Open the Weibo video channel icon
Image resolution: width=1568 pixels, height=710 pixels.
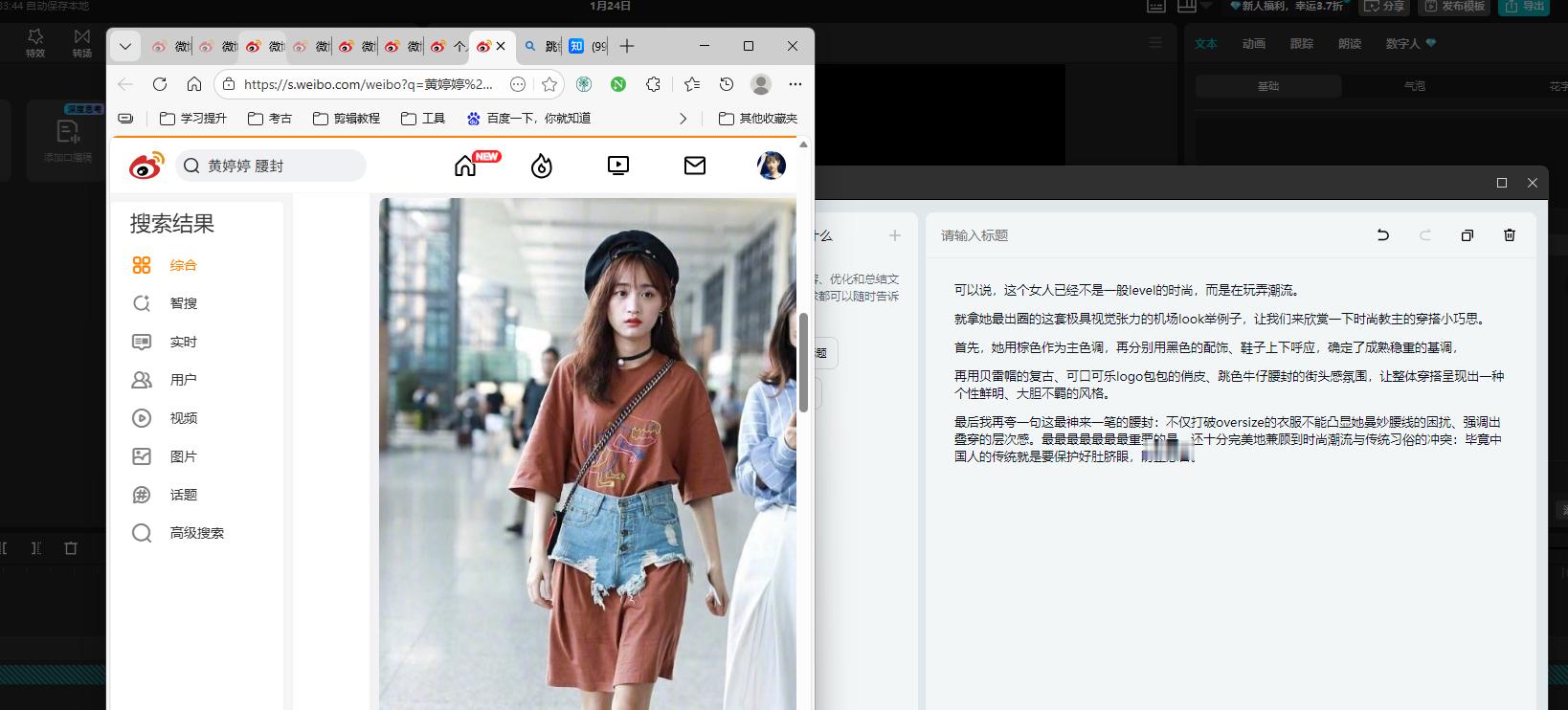618,166
